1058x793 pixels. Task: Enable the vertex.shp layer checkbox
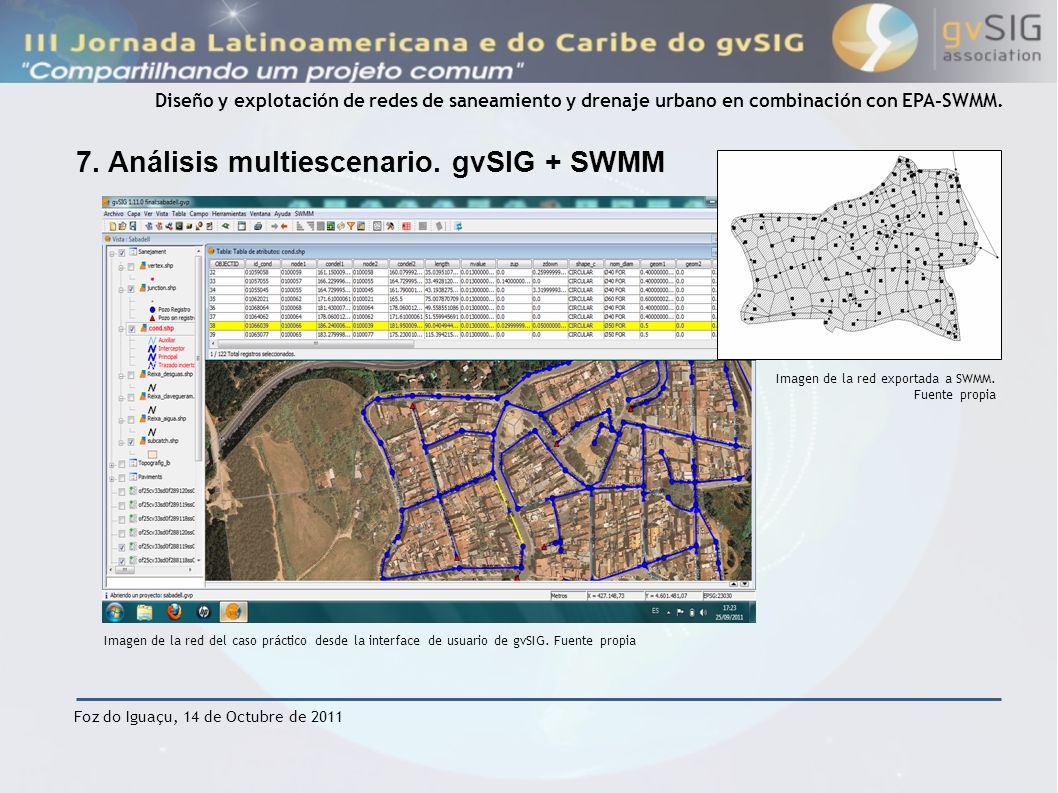click(131, 267)
